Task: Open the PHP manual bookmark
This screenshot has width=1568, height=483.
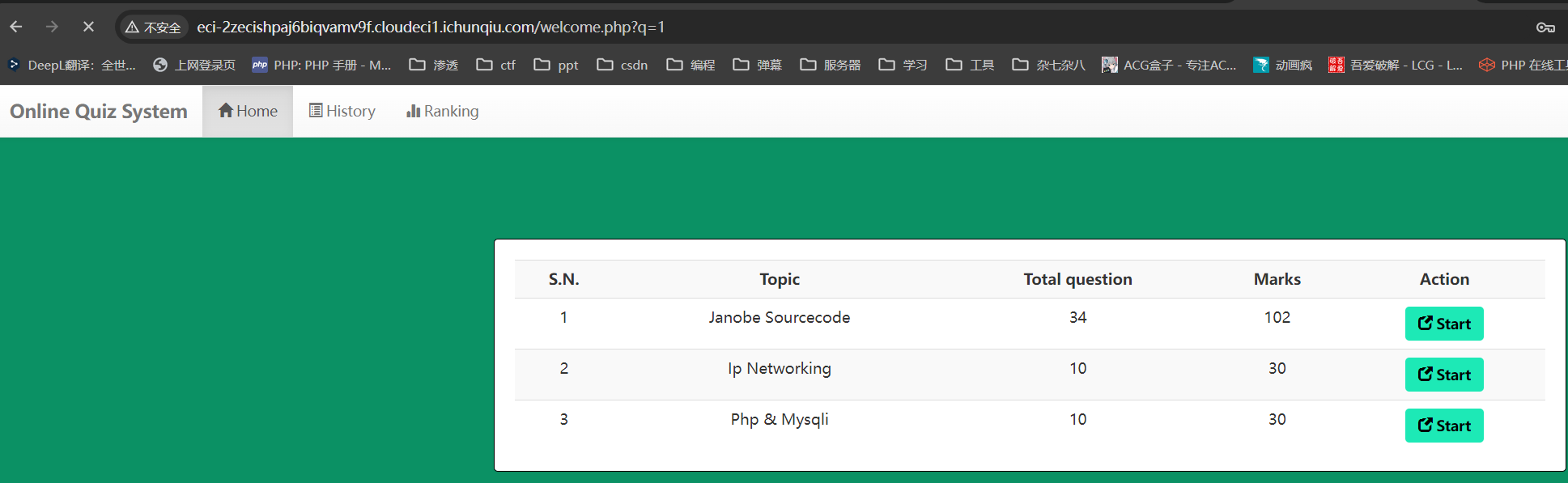Action: pos(321,65)
